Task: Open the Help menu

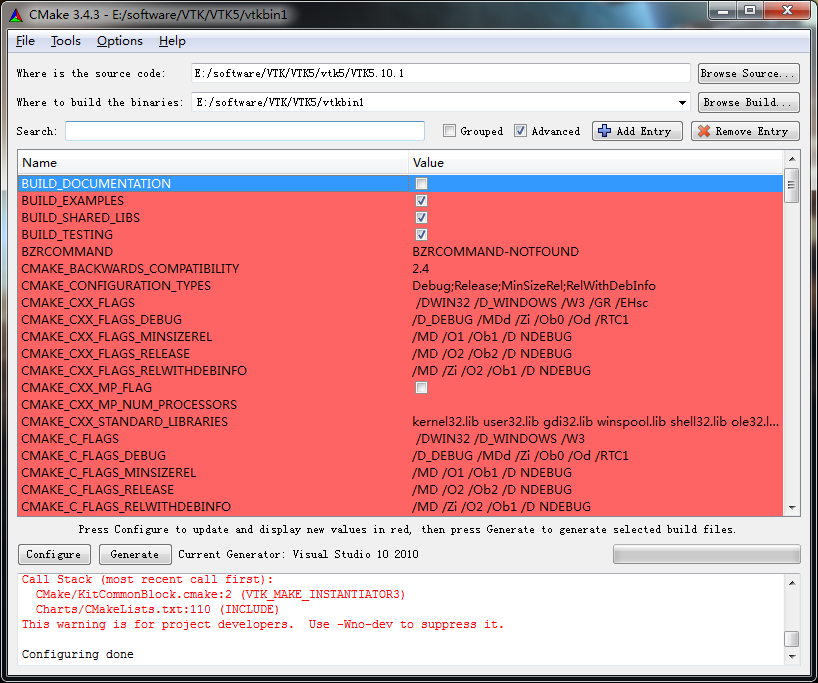Action: tap(172, 41)
